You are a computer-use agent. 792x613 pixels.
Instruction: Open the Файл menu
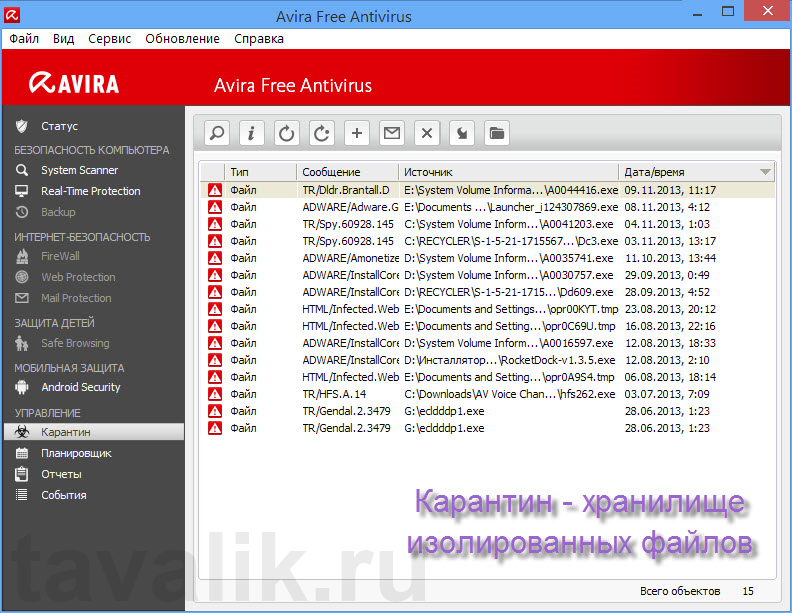pos(24,39)
